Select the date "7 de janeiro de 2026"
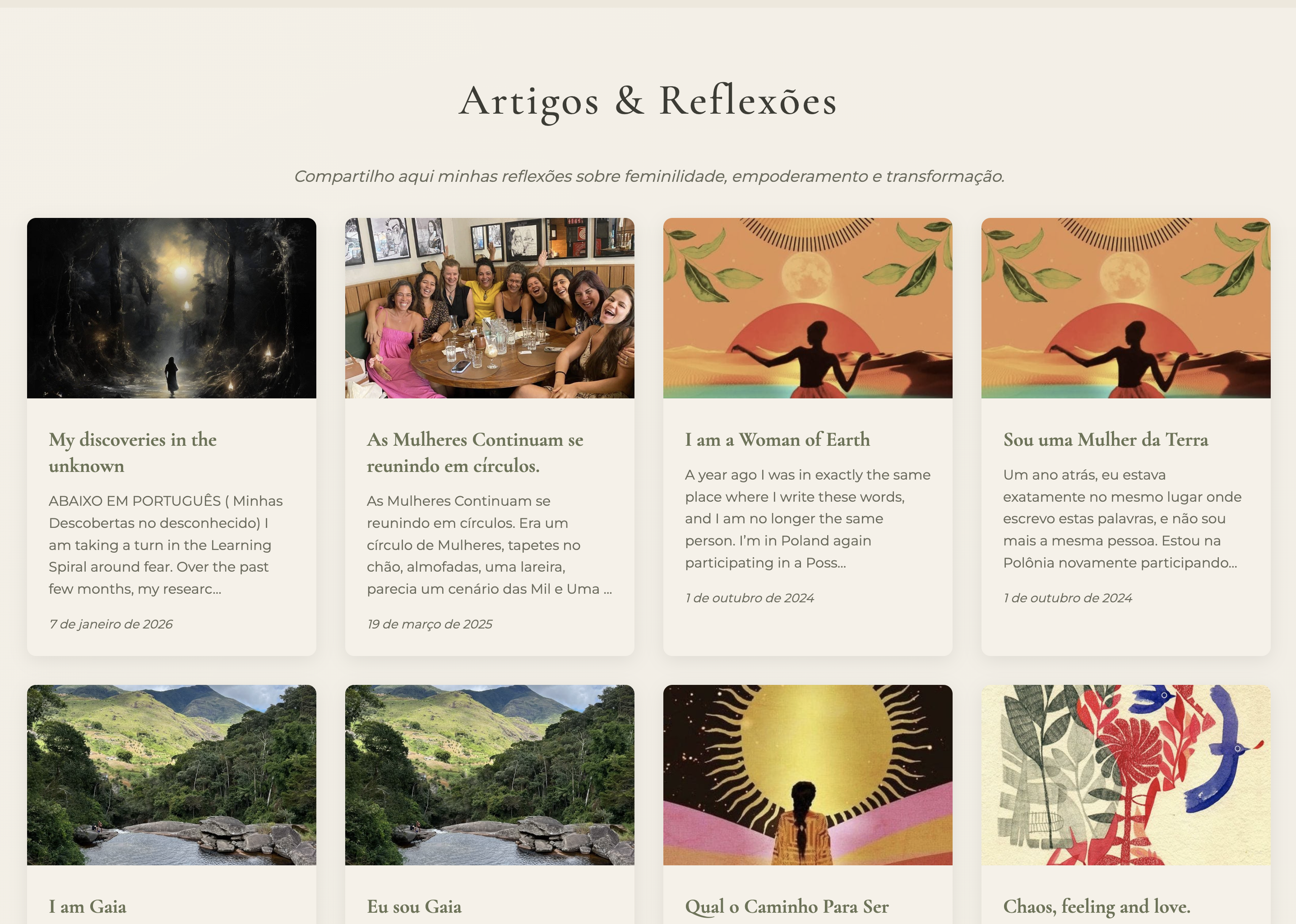 pyautogui.click(x=111, y=623)
